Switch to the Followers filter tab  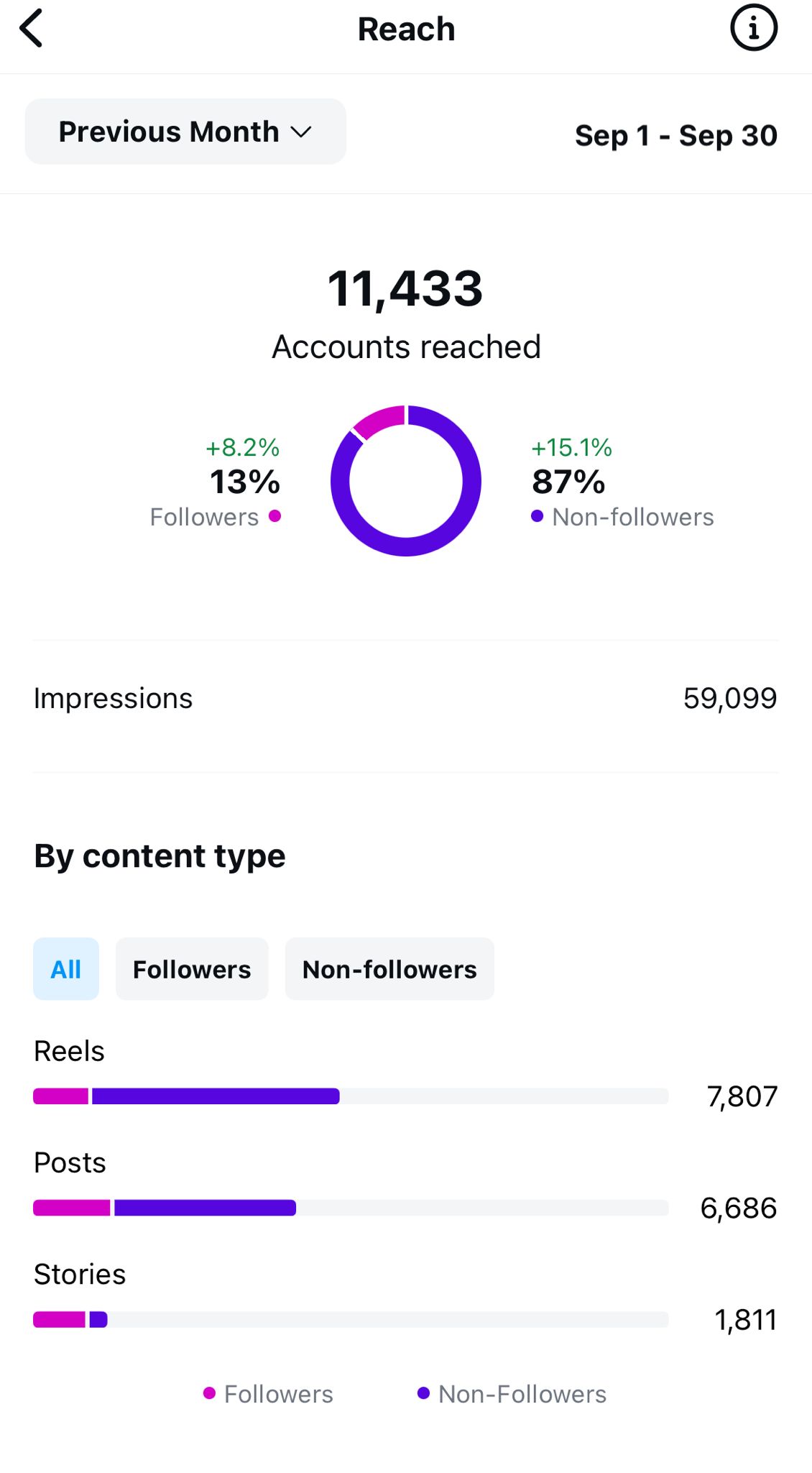pos(192,969)
